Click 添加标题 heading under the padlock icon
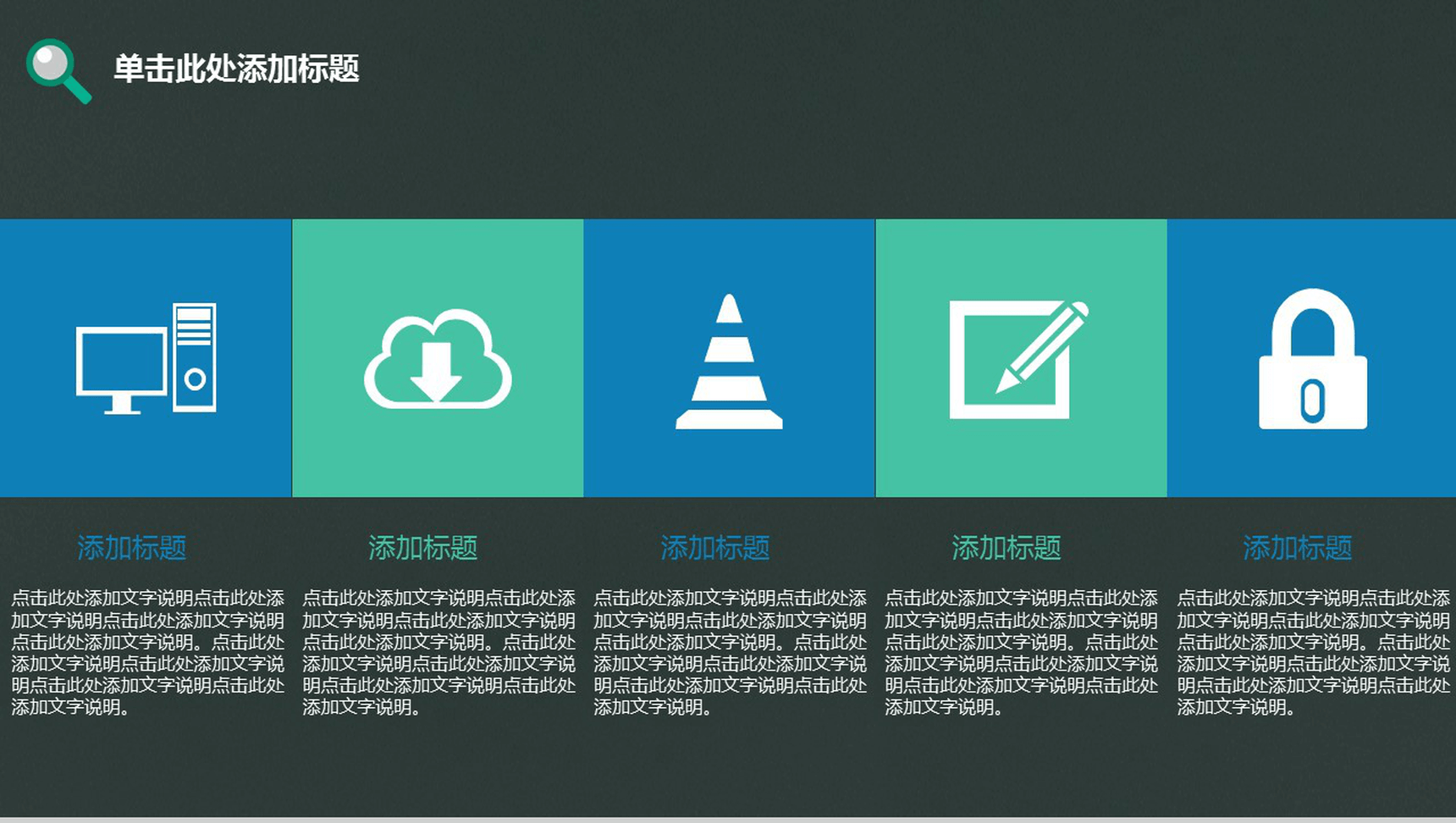The image size is (1456, 823). tap(1298, 548)
